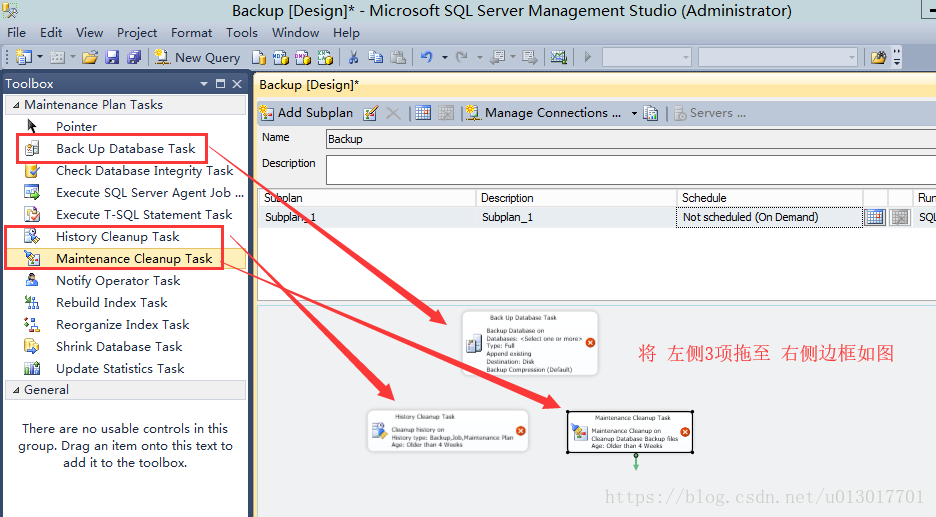Save the plan with the Save icon

tap(112, 57)
